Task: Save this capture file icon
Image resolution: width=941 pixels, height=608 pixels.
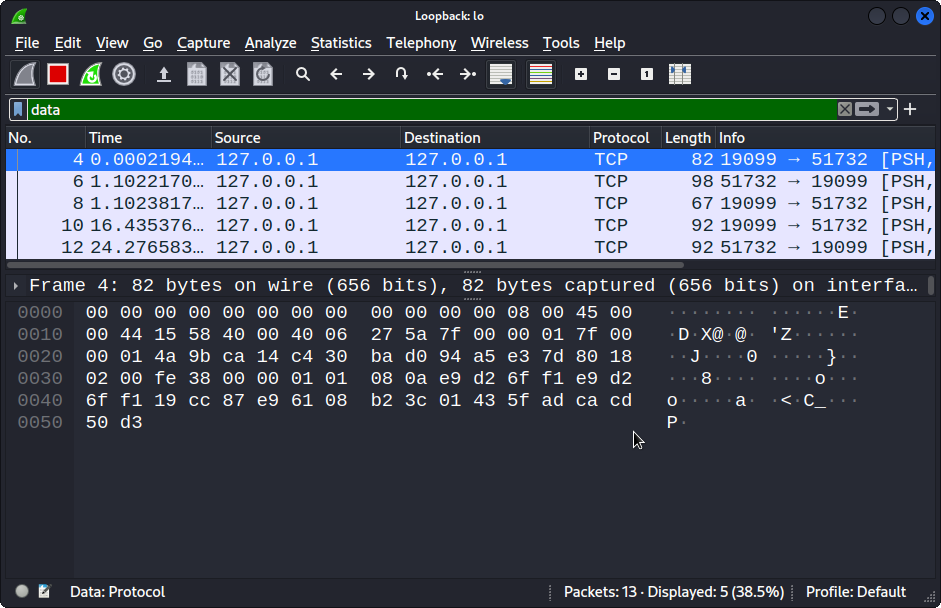Action: (x=197, y=74)
